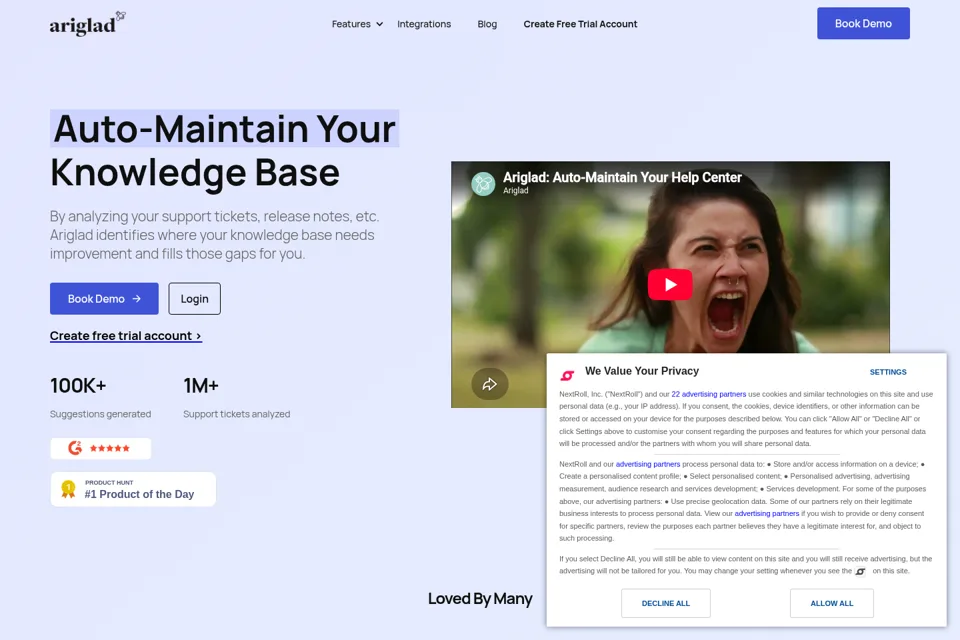Open the video title Ariglad: Auto-Maintain Your Help Center
This screenshot has height=640, width=960.
pyautogui.click(x=622, y=177)
